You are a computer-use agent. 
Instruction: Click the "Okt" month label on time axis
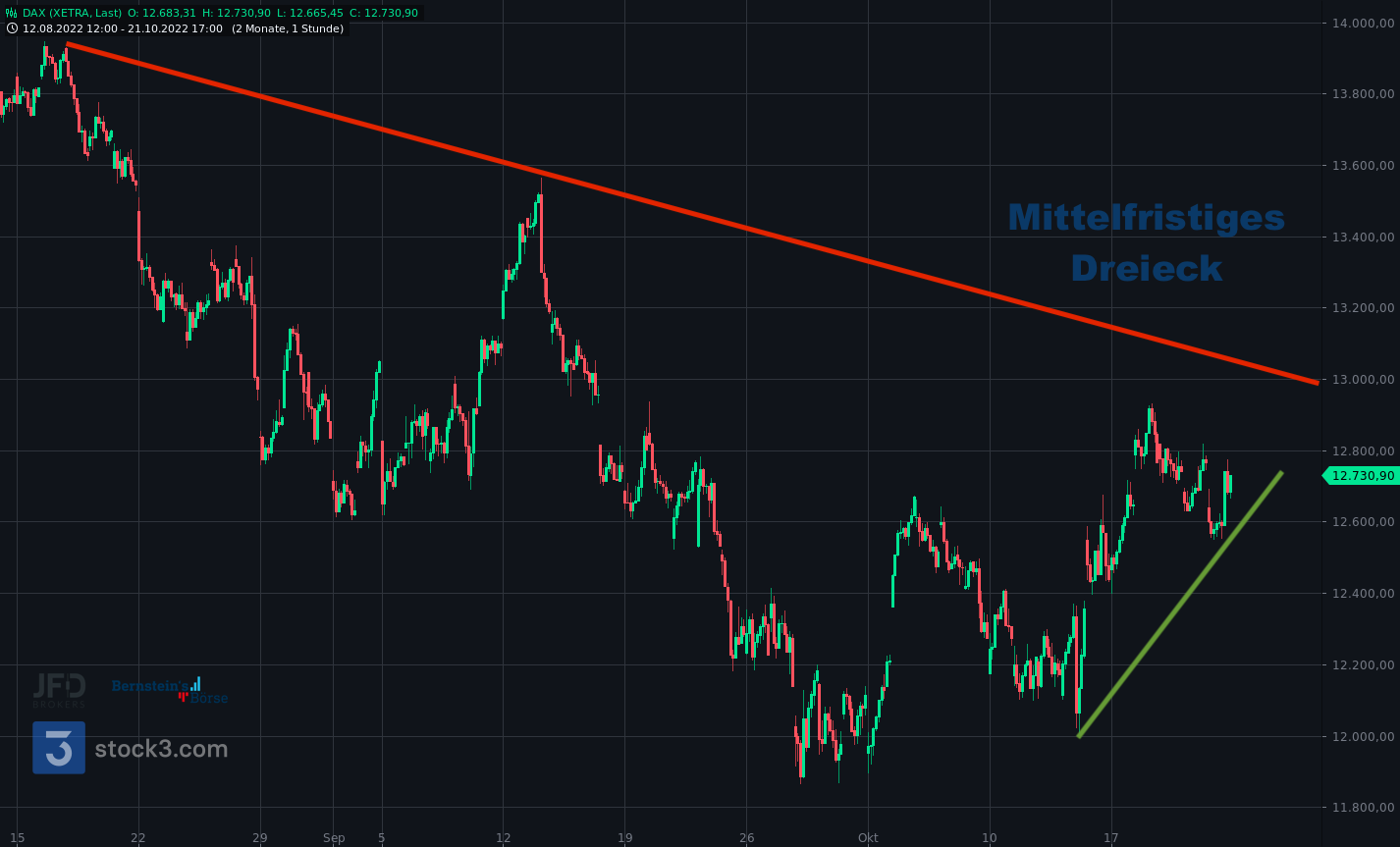click(x=868, y=838)
